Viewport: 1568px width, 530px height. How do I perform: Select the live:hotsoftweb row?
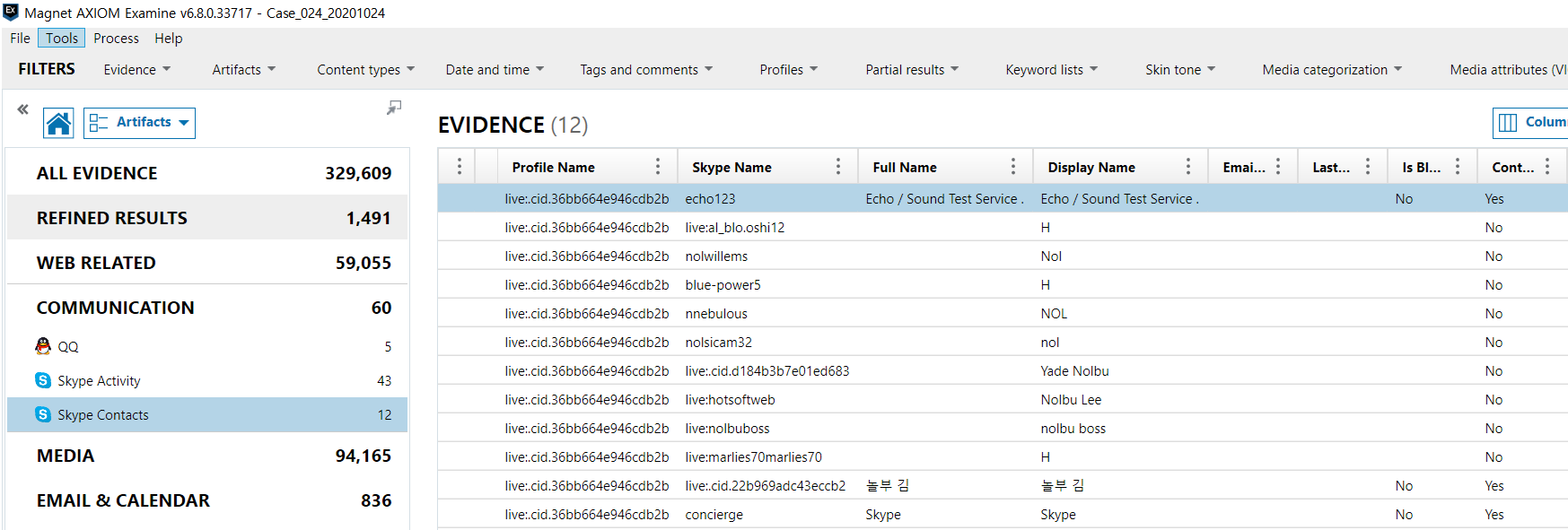click(1003, 400)
